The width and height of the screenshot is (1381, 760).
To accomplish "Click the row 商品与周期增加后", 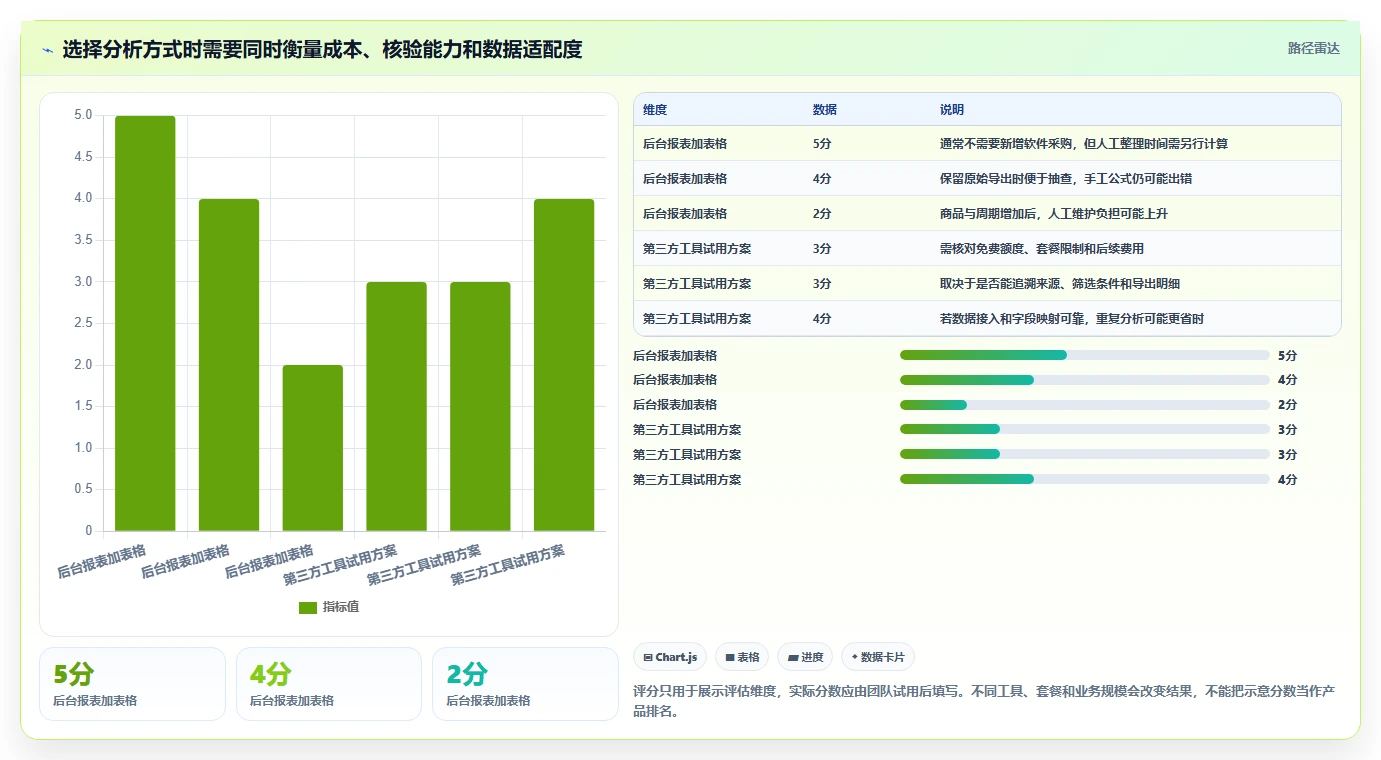I will [987, 214].
